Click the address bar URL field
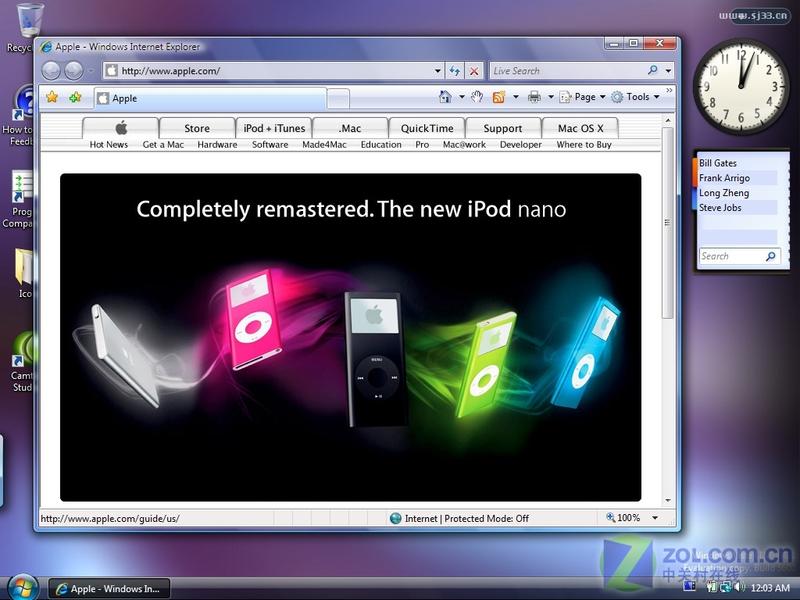The height and width of the screenshot is (600, 800). (x=268, y=71)
